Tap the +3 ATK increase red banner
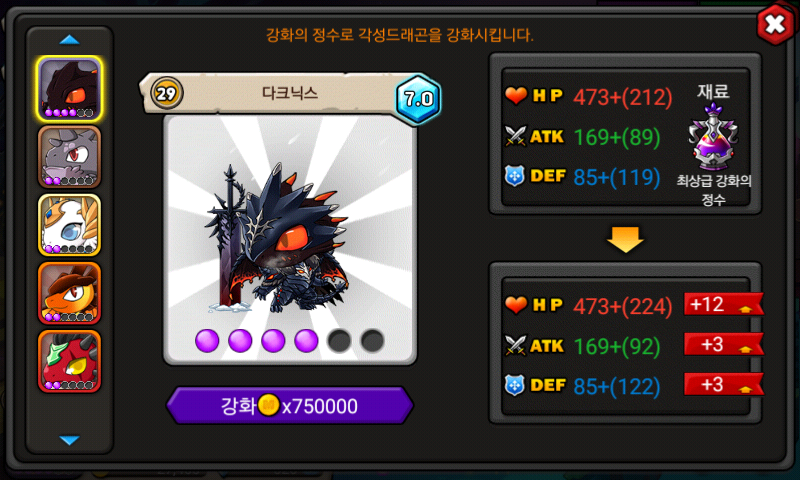This screenshot has width=800, height=480. tap(723, 344)
